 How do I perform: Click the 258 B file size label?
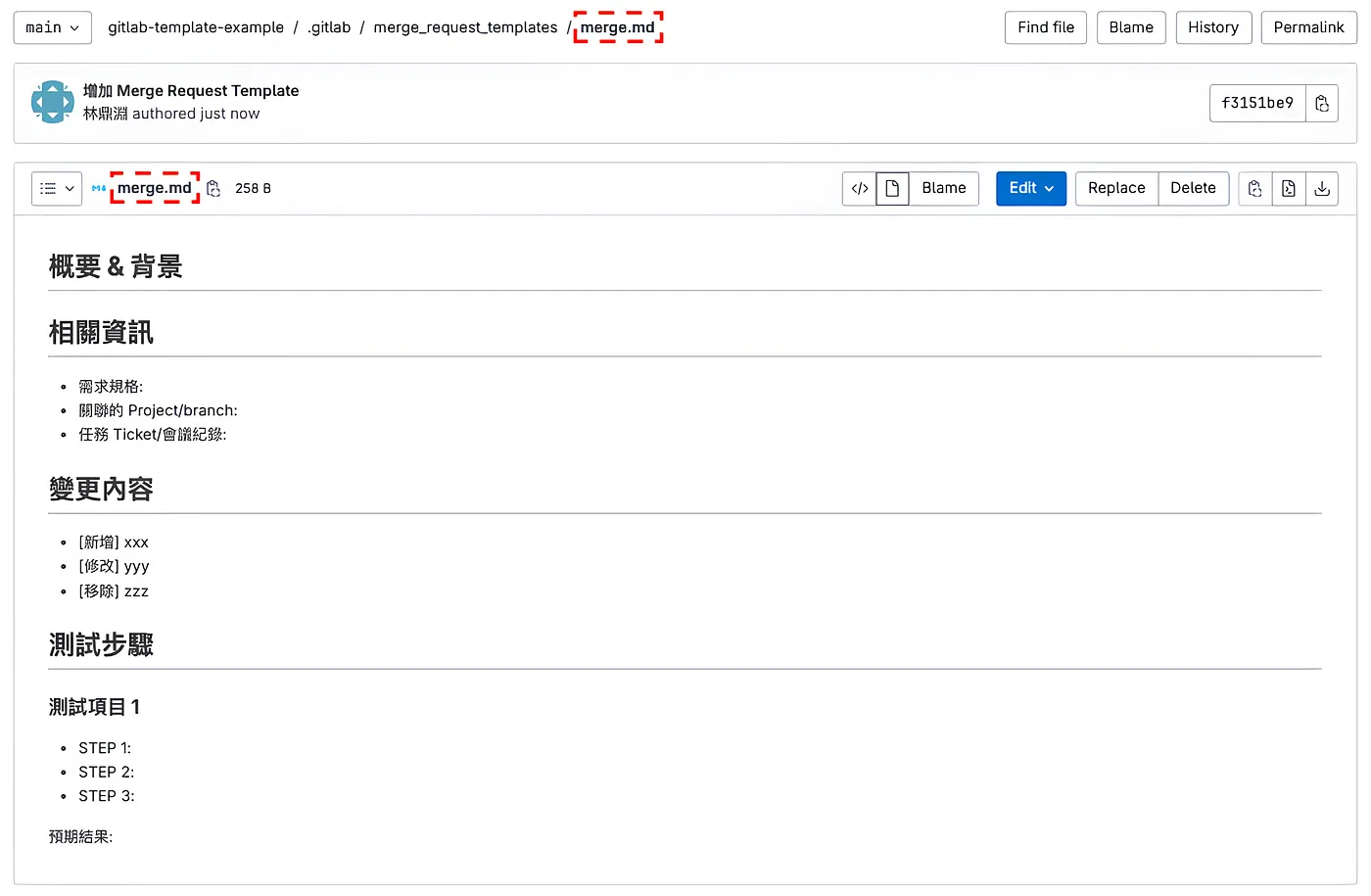click(x=253, y=188)
